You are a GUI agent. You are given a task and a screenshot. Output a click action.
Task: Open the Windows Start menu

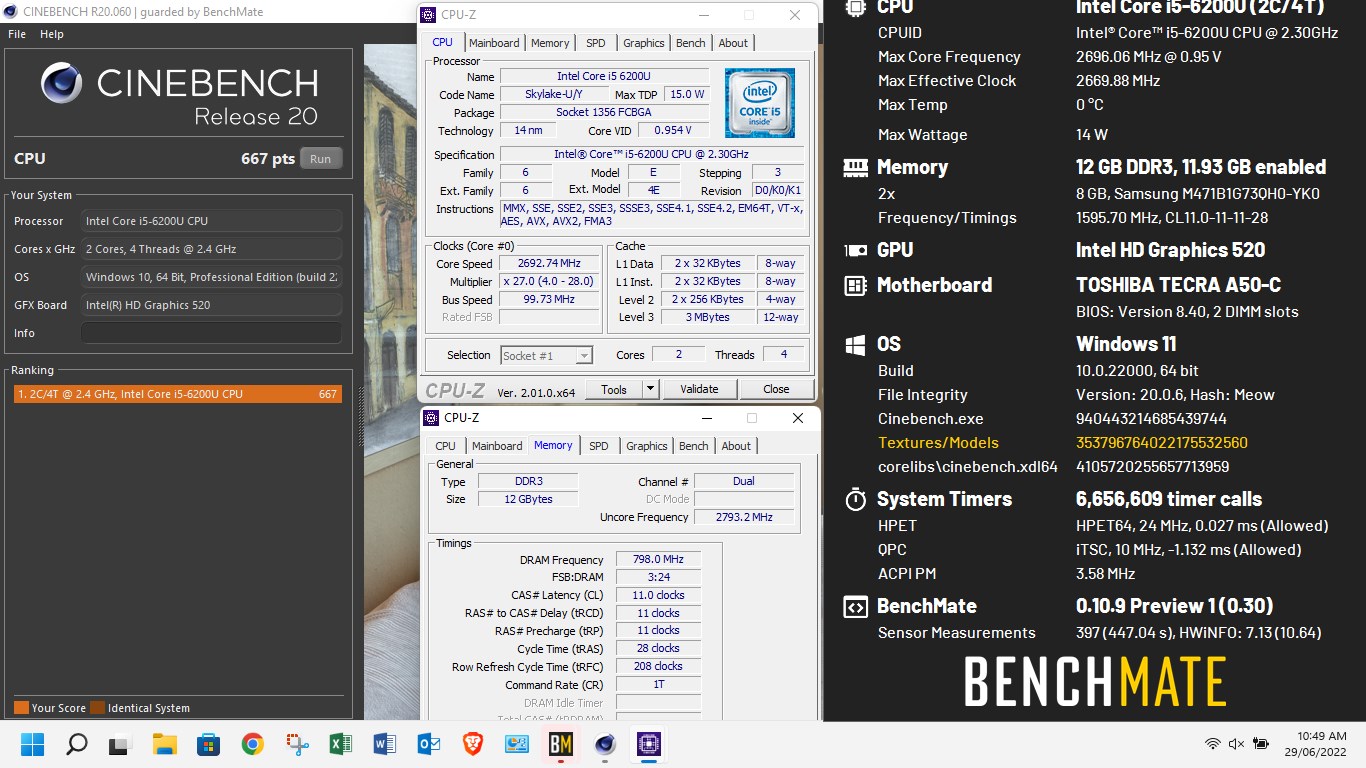(33, 744)
